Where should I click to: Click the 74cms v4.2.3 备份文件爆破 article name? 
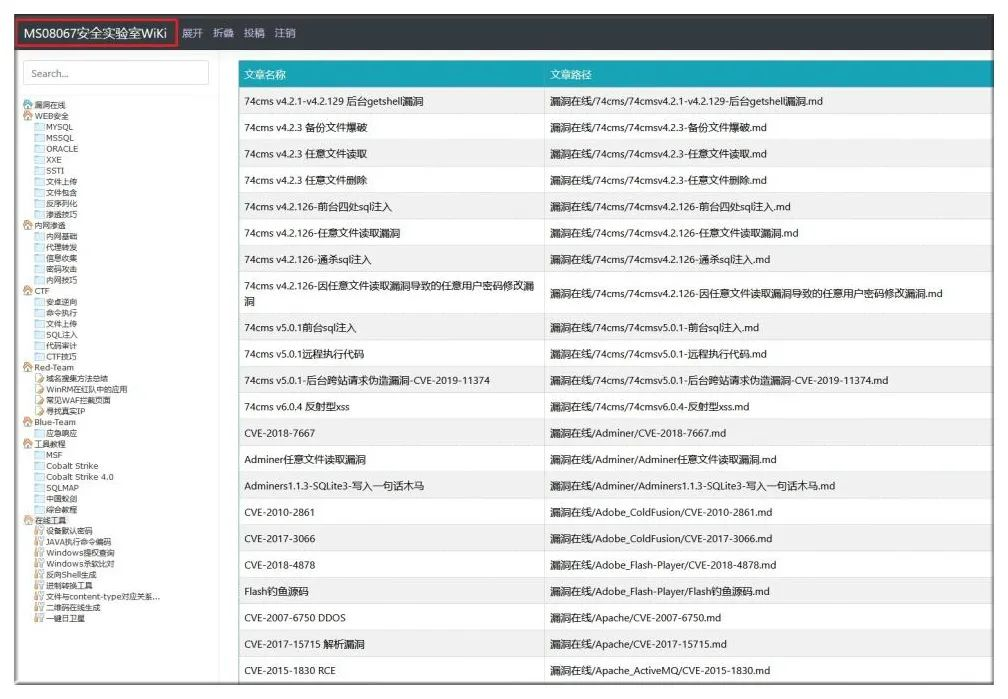tap(305, 127)
